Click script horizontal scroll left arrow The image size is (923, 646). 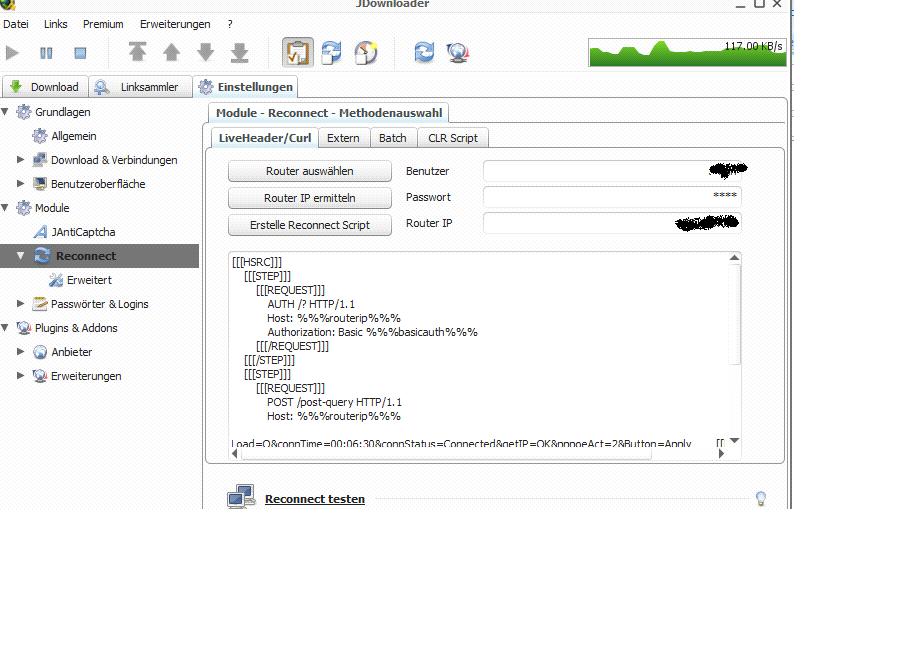point(235,453)
